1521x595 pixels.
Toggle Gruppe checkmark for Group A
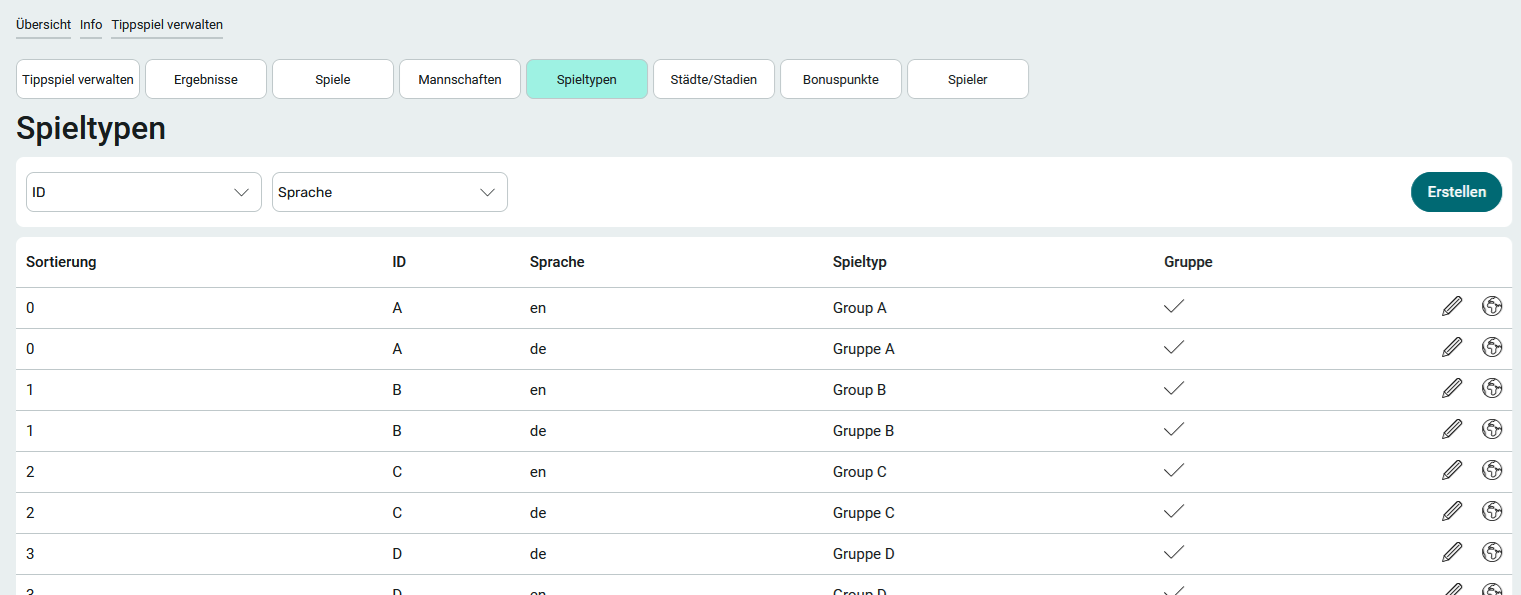[x=1174, y=306]
